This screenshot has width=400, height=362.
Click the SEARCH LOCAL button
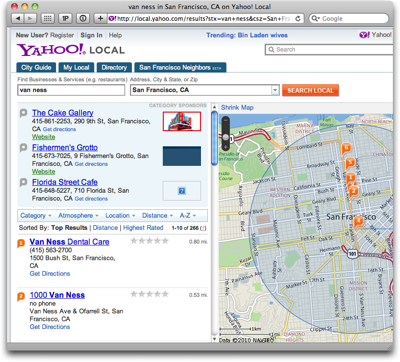(310, 90)
